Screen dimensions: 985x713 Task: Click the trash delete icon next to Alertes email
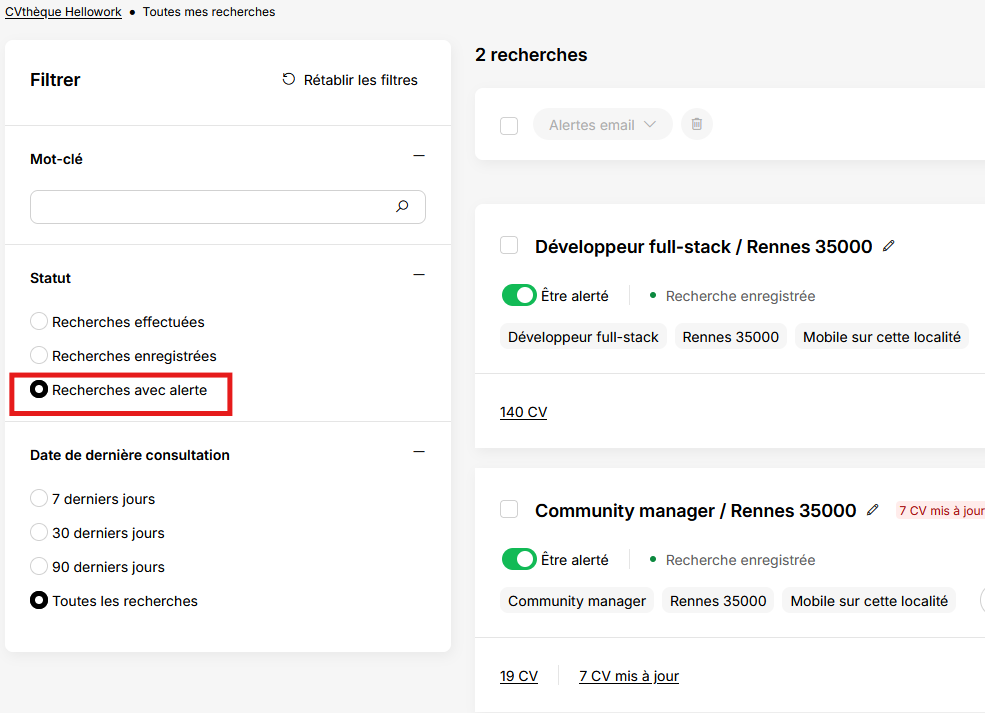pyautogui.click(x=697, y=124)
